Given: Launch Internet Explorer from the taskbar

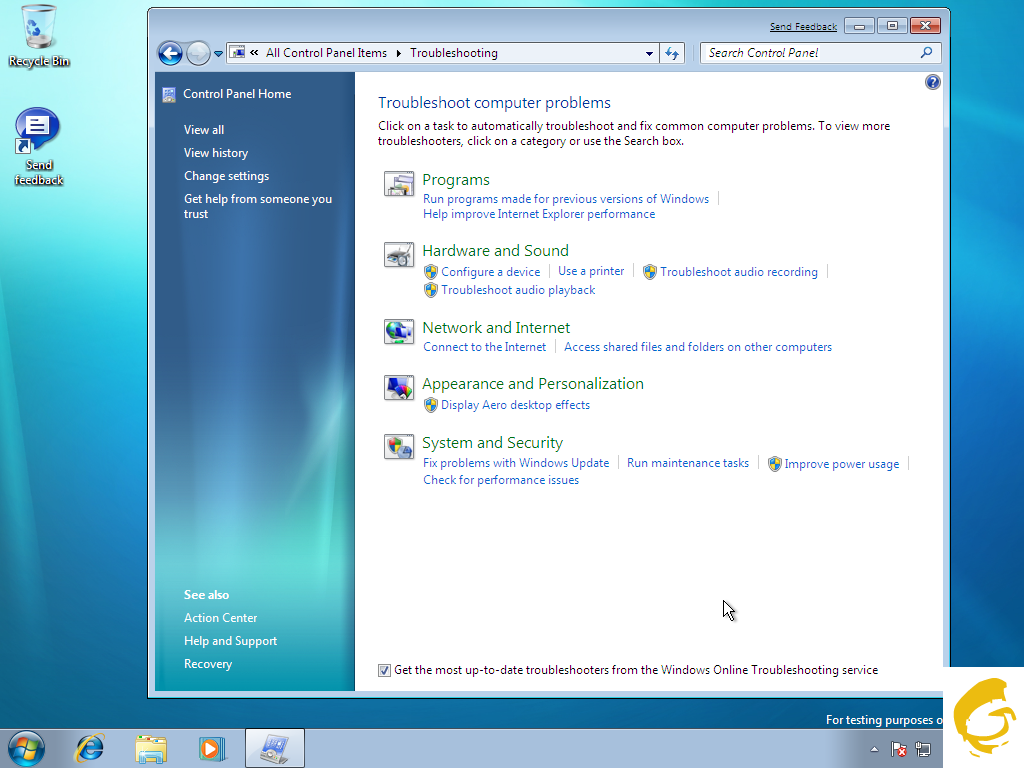Looking at the screenshot, I should pyautogui.click(x=91, y=748).
